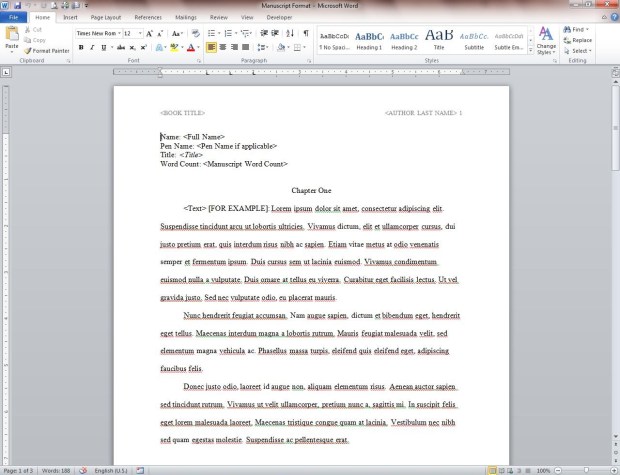Click the Replace command

[578, 40]
